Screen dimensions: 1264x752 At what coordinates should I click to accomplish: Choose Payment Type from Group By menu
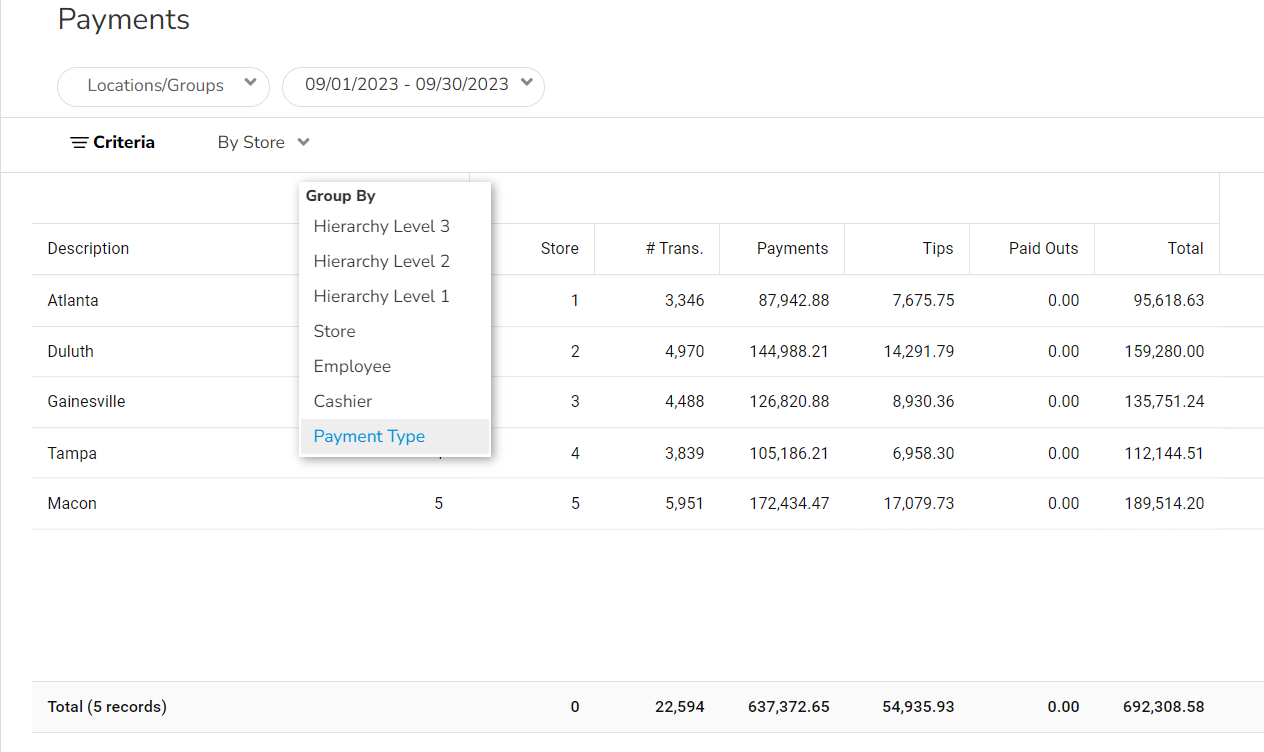point(369,436)
